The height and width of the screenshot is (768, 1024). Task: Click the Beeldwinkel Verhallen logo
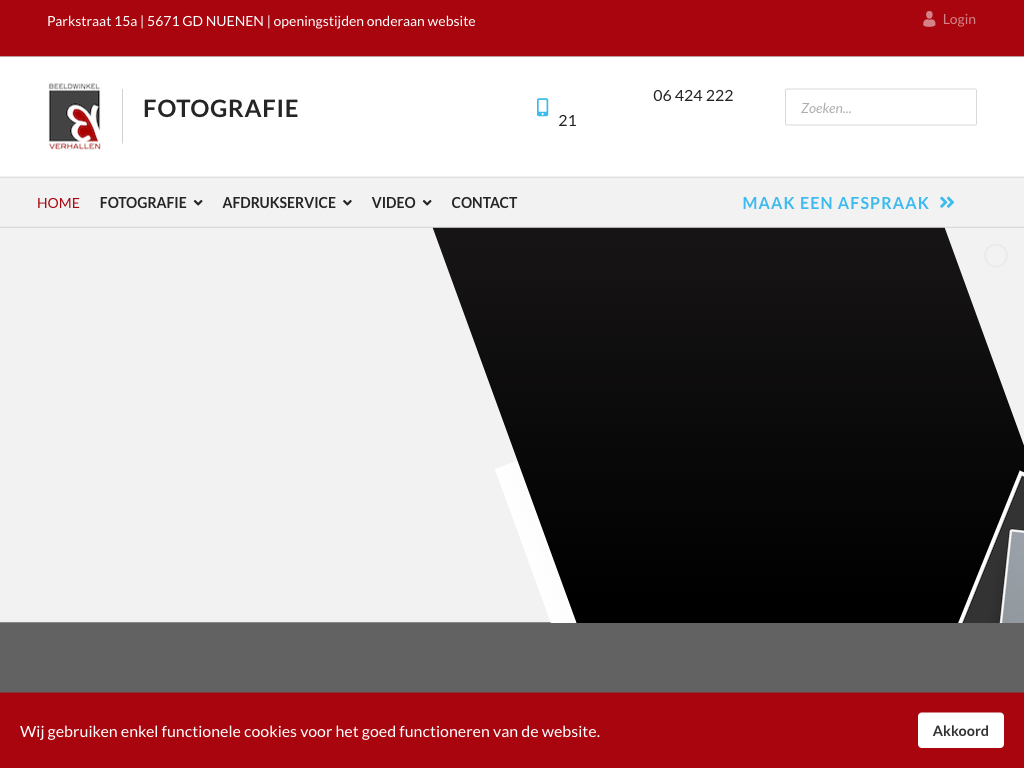(x=75, y=116)
